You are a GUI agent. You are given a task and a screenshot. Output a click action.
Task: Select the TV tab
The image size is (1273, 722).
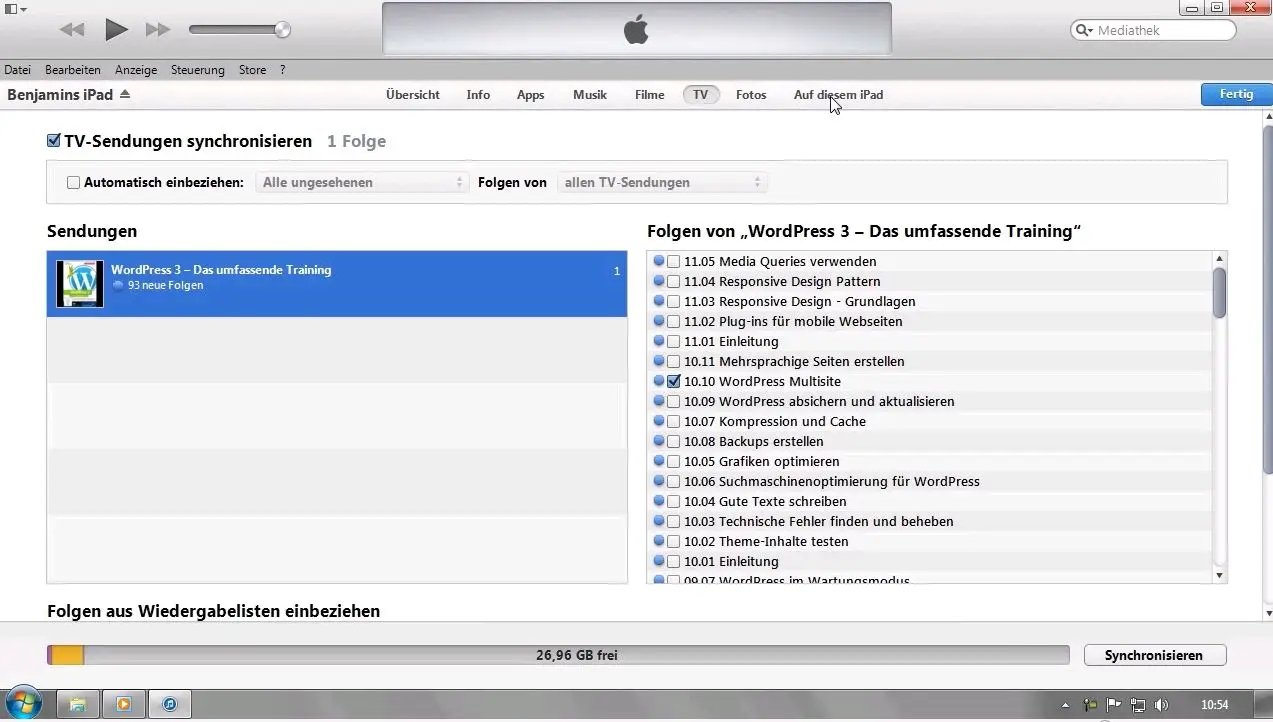(x=701, y=95)
